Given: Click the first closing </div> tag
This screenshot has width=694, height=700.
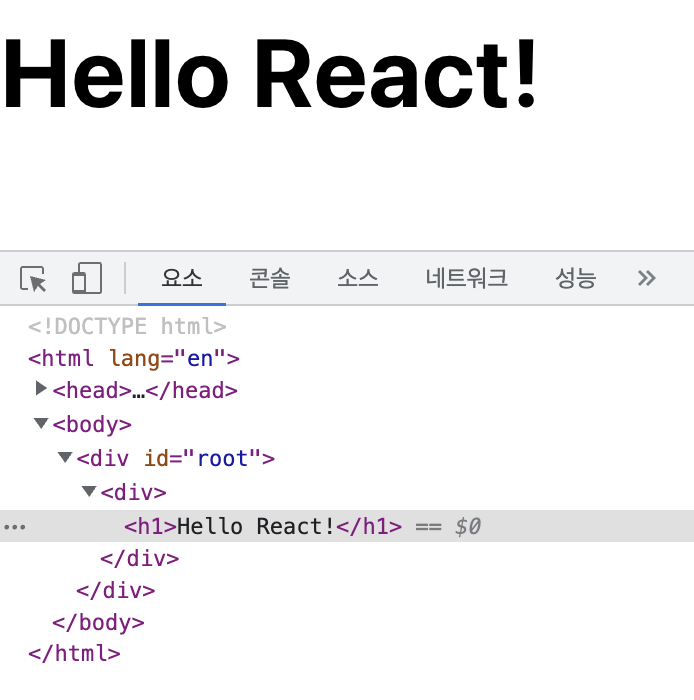Looking at the screenshot, I should tap(140, 558).
